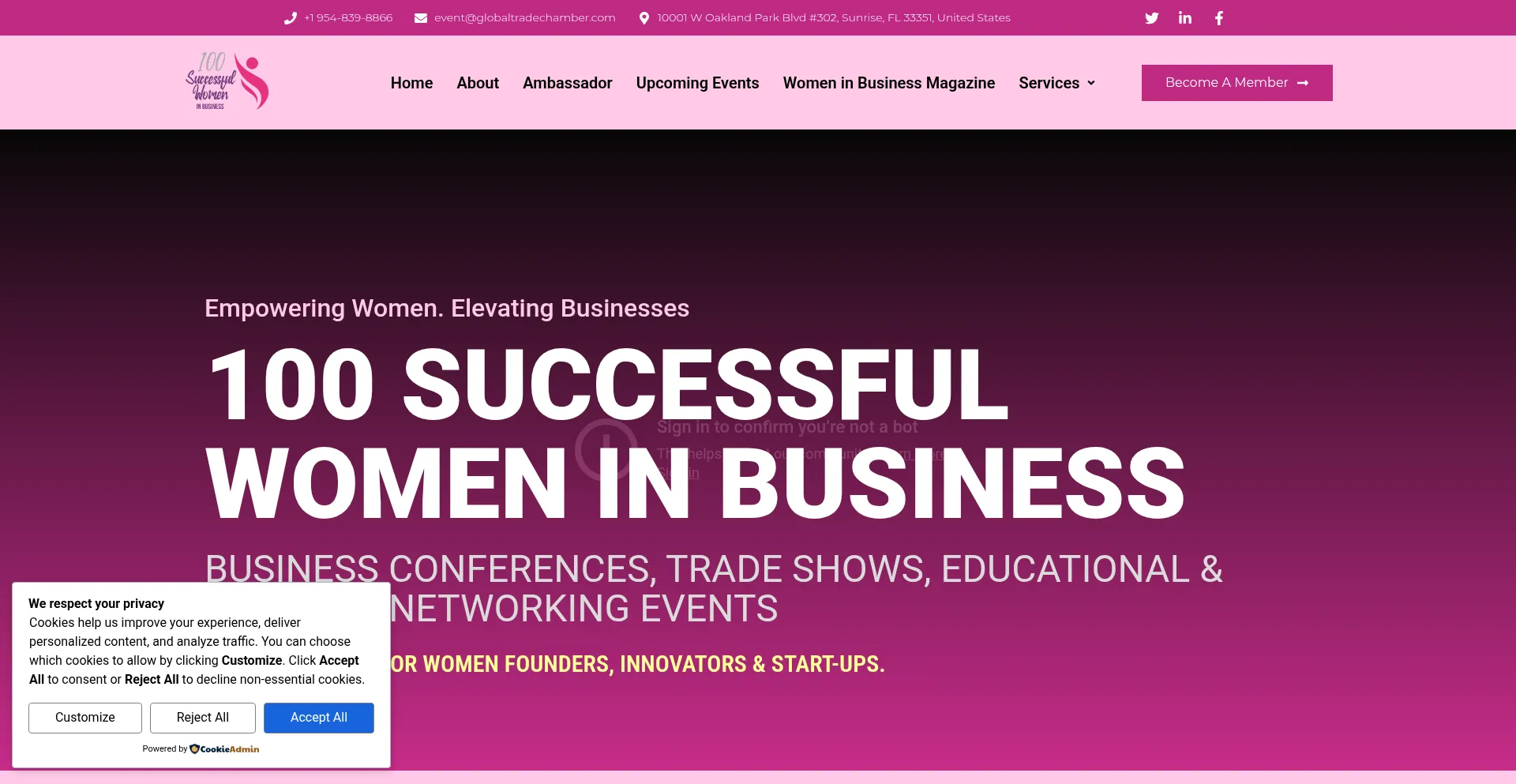Open Women in Business Magazine page

tap(889, 83)
